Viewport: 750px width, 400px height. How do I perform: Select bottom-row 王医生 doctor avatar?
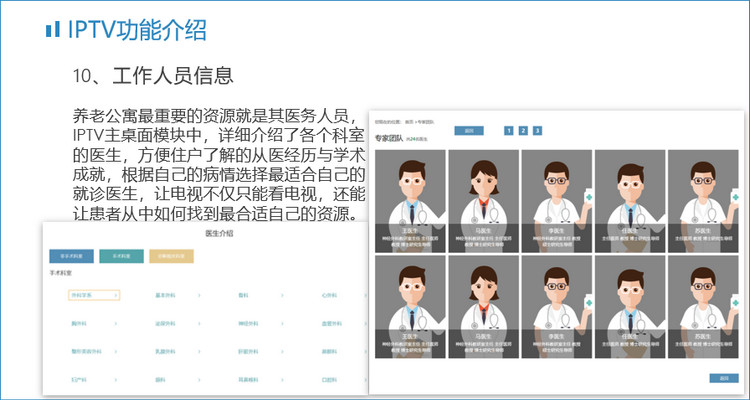point(410,300)
